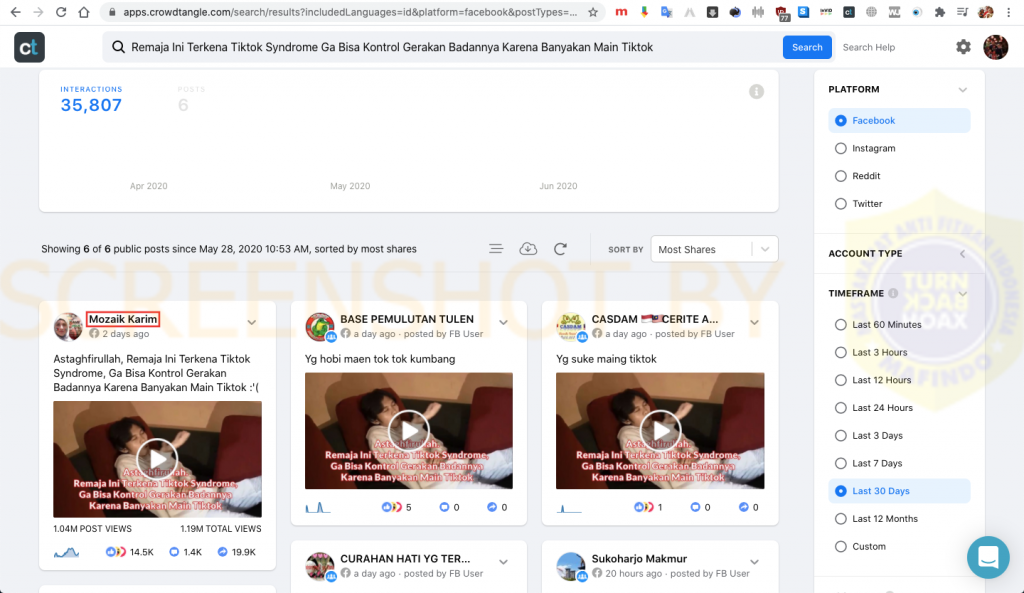Click CURAHAN HATI group avatar
Screen dimensions: 1024x593
click(320, 566)
